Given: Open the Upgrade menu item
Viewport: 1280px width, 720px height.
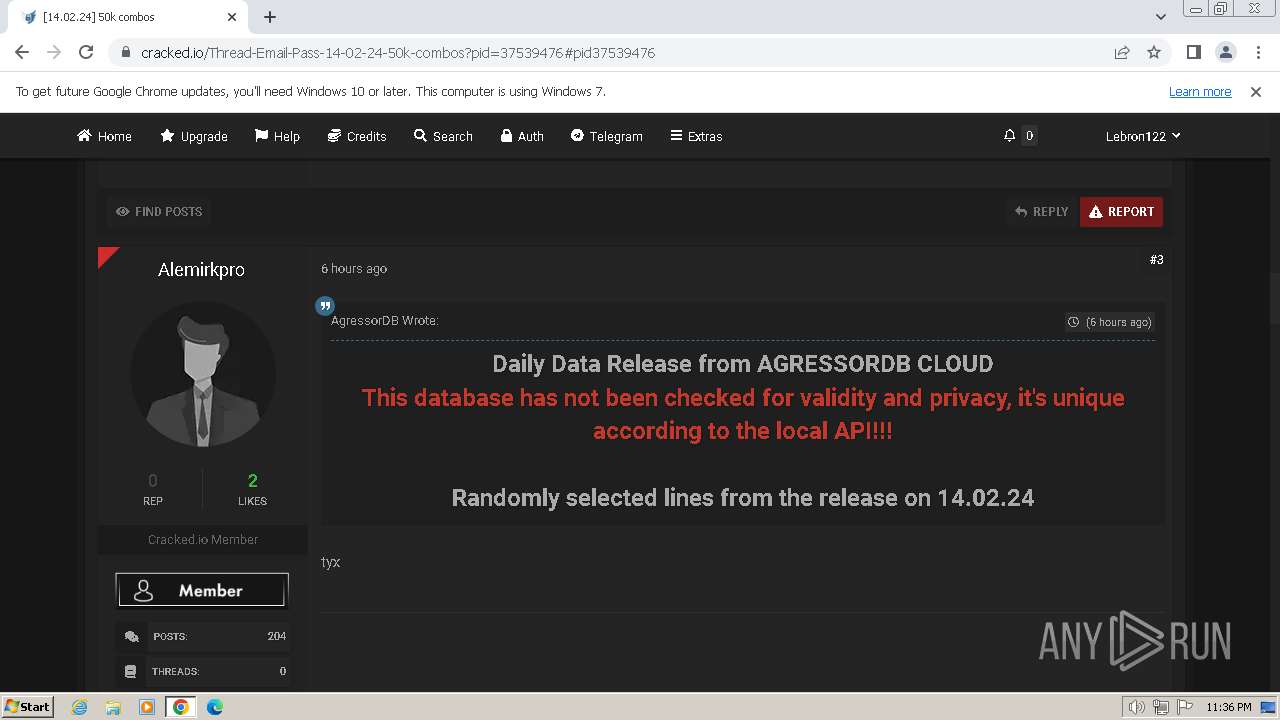Looking at the screenshot, I should point(194,136).
